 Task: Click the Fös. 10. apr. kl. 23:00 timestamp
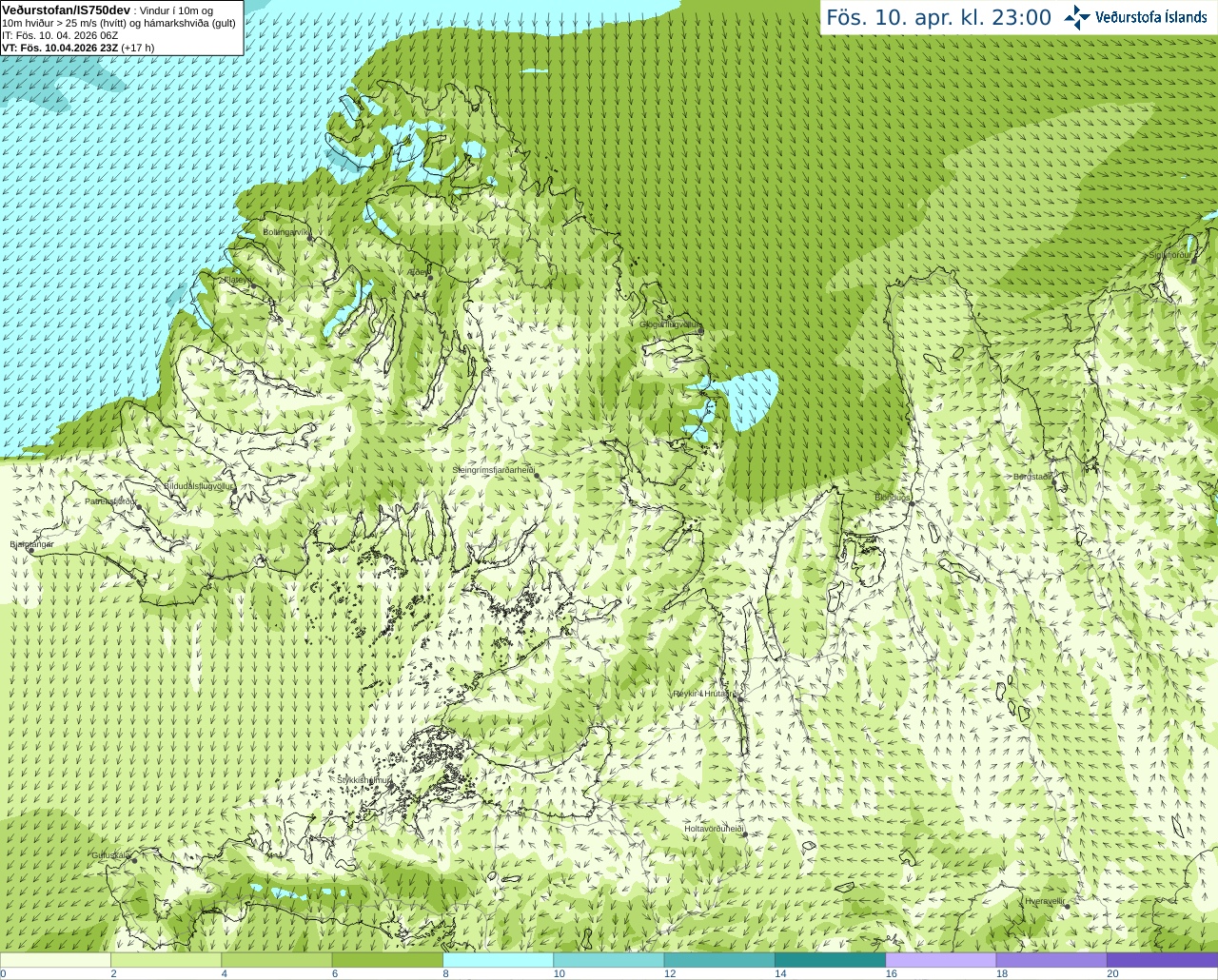pyautogui.click(x=938, y=17)
